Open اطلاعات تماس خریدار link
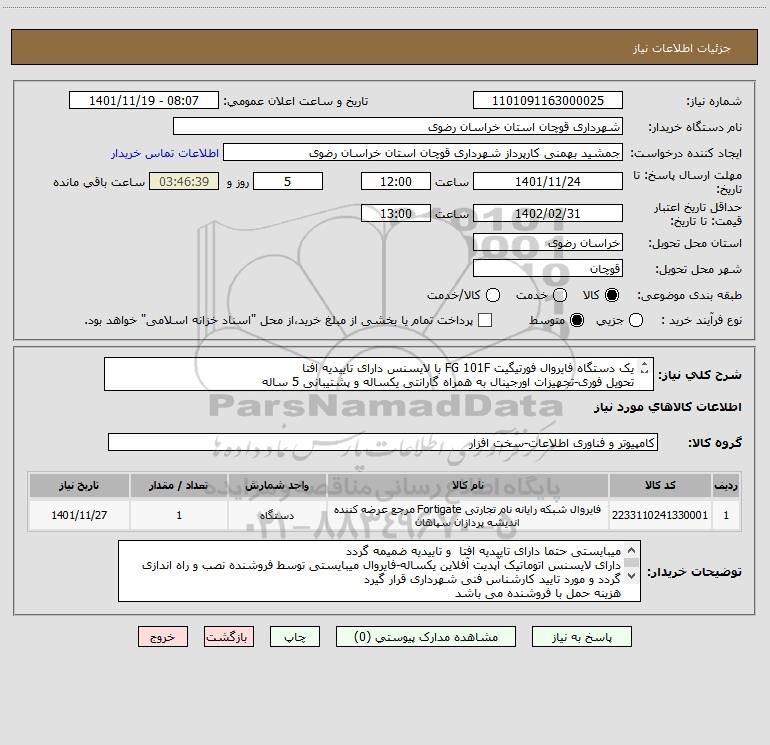This screenshot has height=745, width=770. [165, 153]
